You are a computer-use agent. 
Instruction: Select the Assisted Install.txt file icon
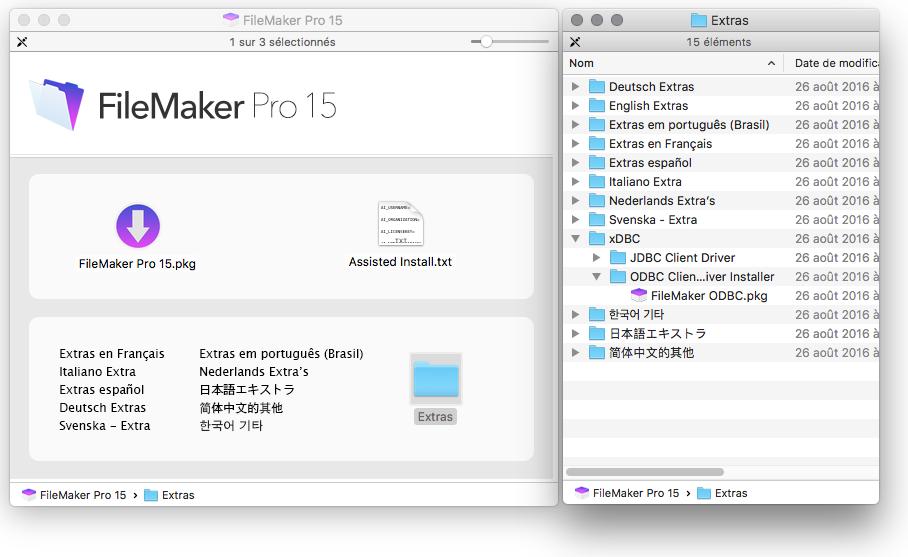[x=401, y=224]
